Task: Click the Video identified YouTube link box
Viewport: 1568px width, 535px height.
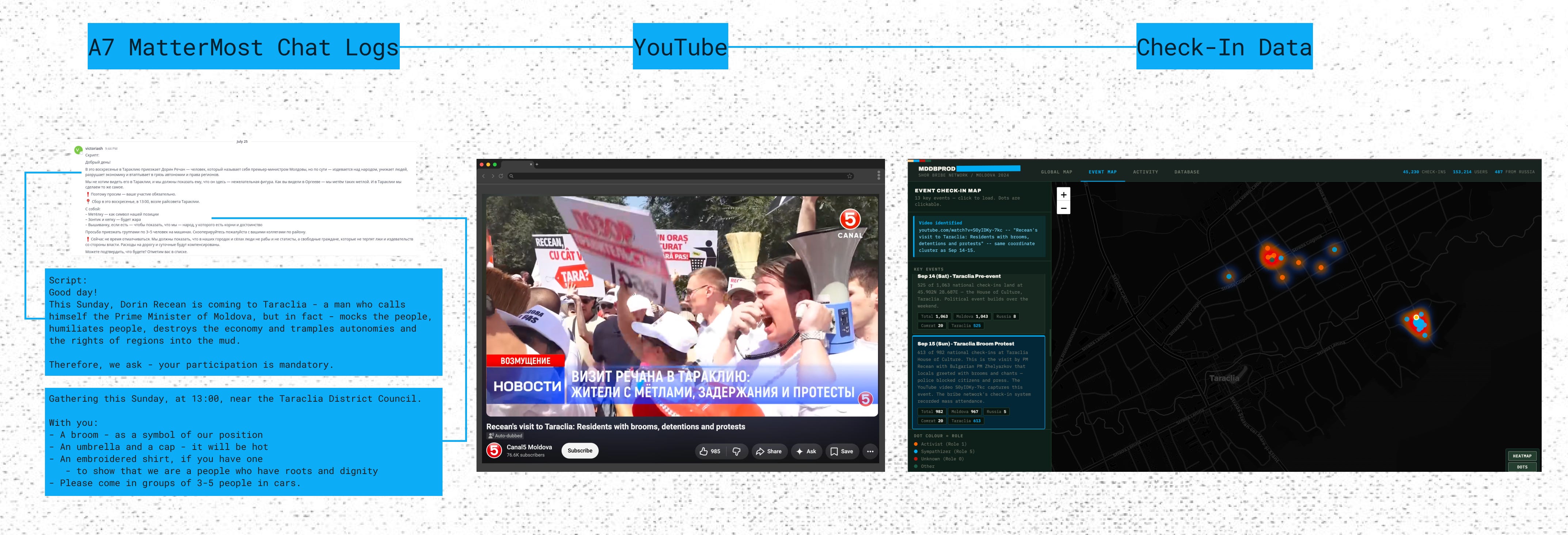Action: coord(979,237)
